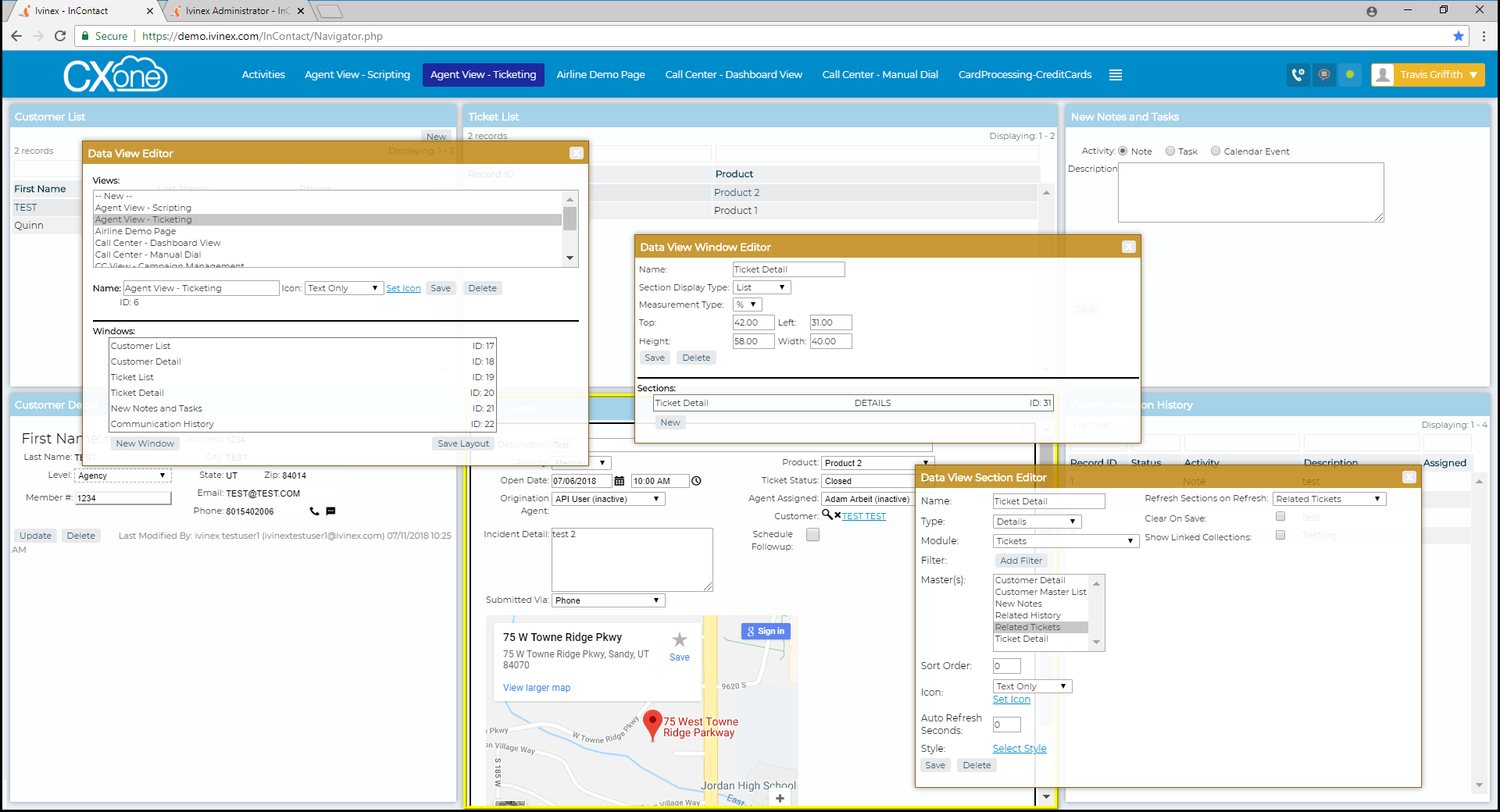Click the green agent status indicator
This screenshot has width=1500, height=812.
(1350, 75)
